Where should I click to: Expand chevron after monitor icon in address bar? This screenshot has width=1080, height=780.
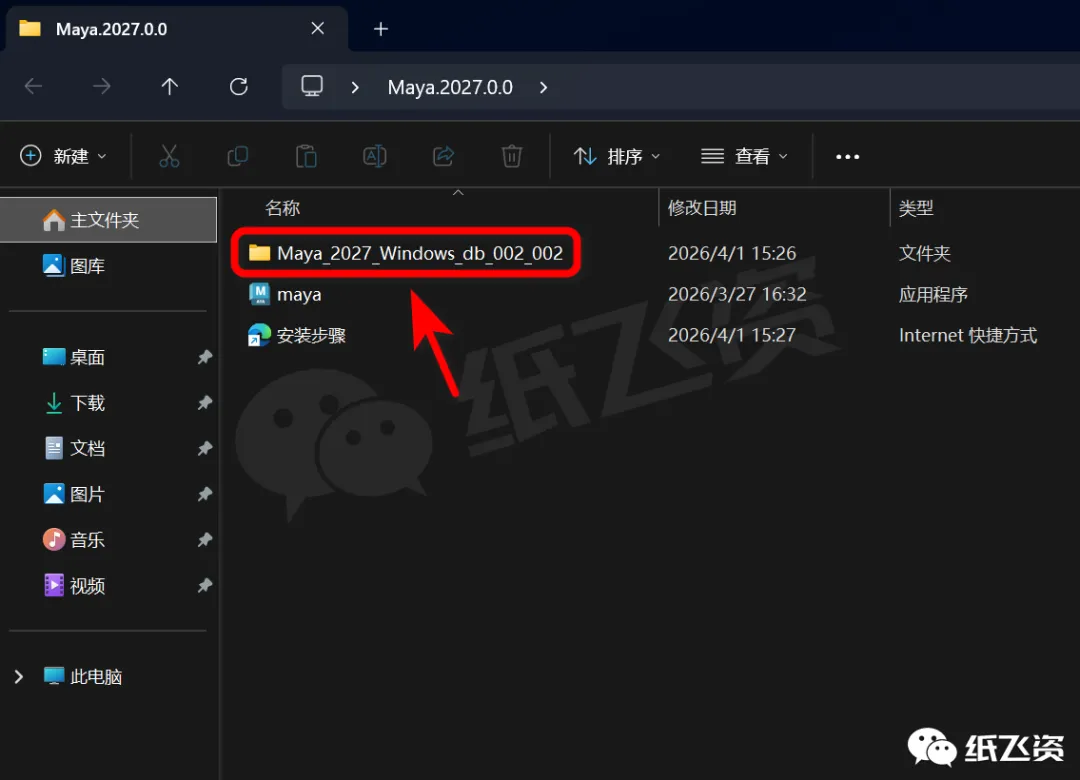(355, 88)
